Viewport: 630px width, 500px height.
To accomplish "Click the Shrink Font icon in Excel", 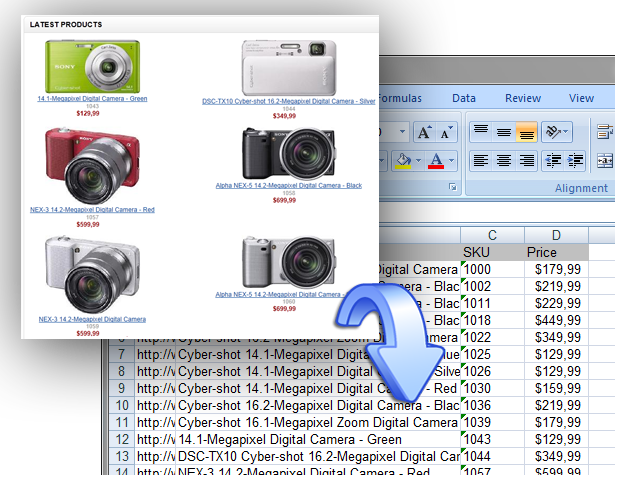I will 446,132.
